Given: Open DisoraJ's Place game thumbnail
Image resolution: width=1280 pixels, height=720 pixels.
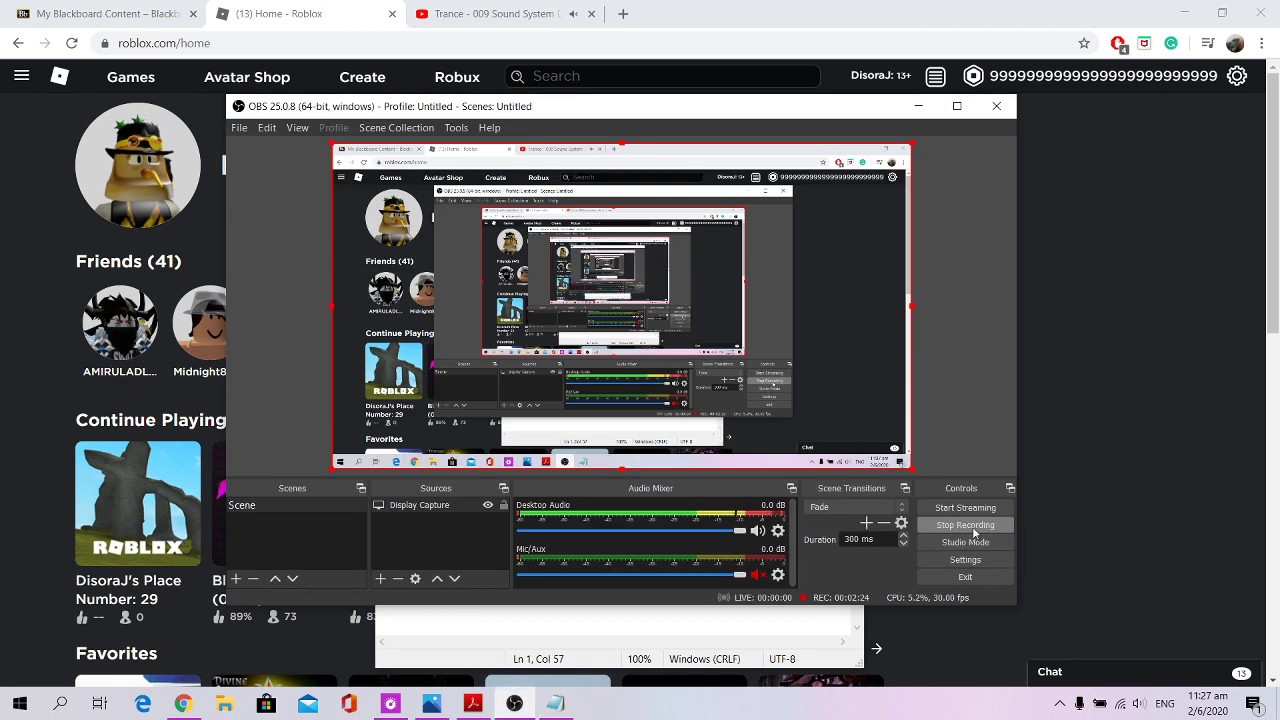Looking at the screenshot, I should point(138,503).
